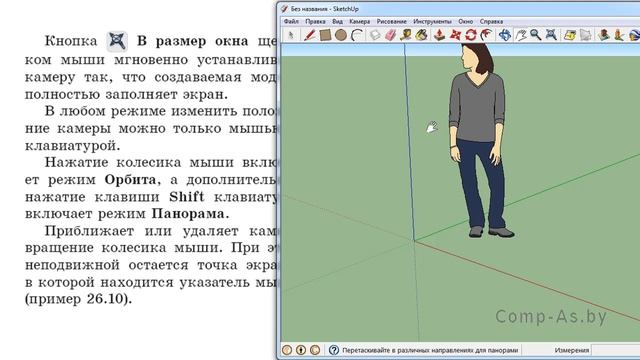Open the Файл menu
The width and height of the screenshot is (640, 360).
(x=291, y=21)
